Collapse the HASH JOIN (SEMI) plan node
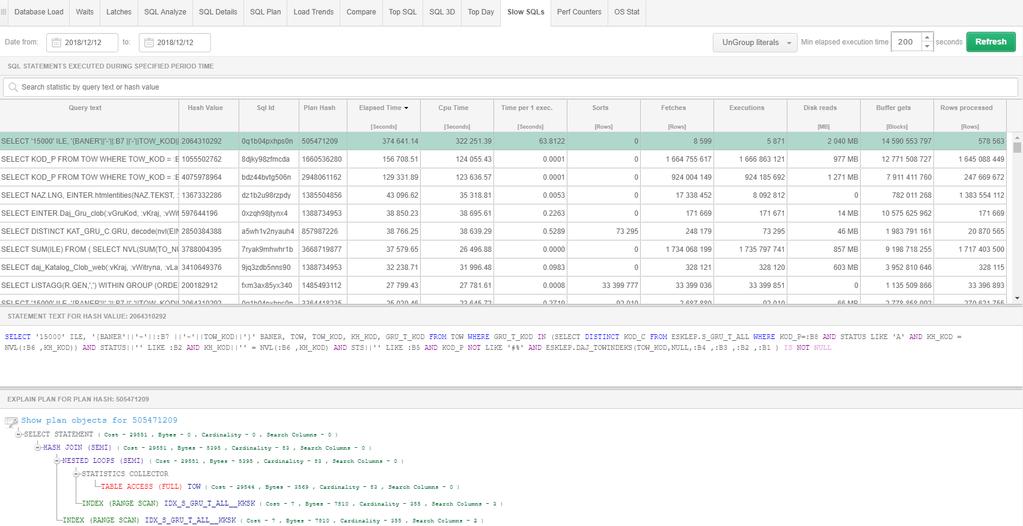This screenshot has height=526, width=1023. (38, 448)
